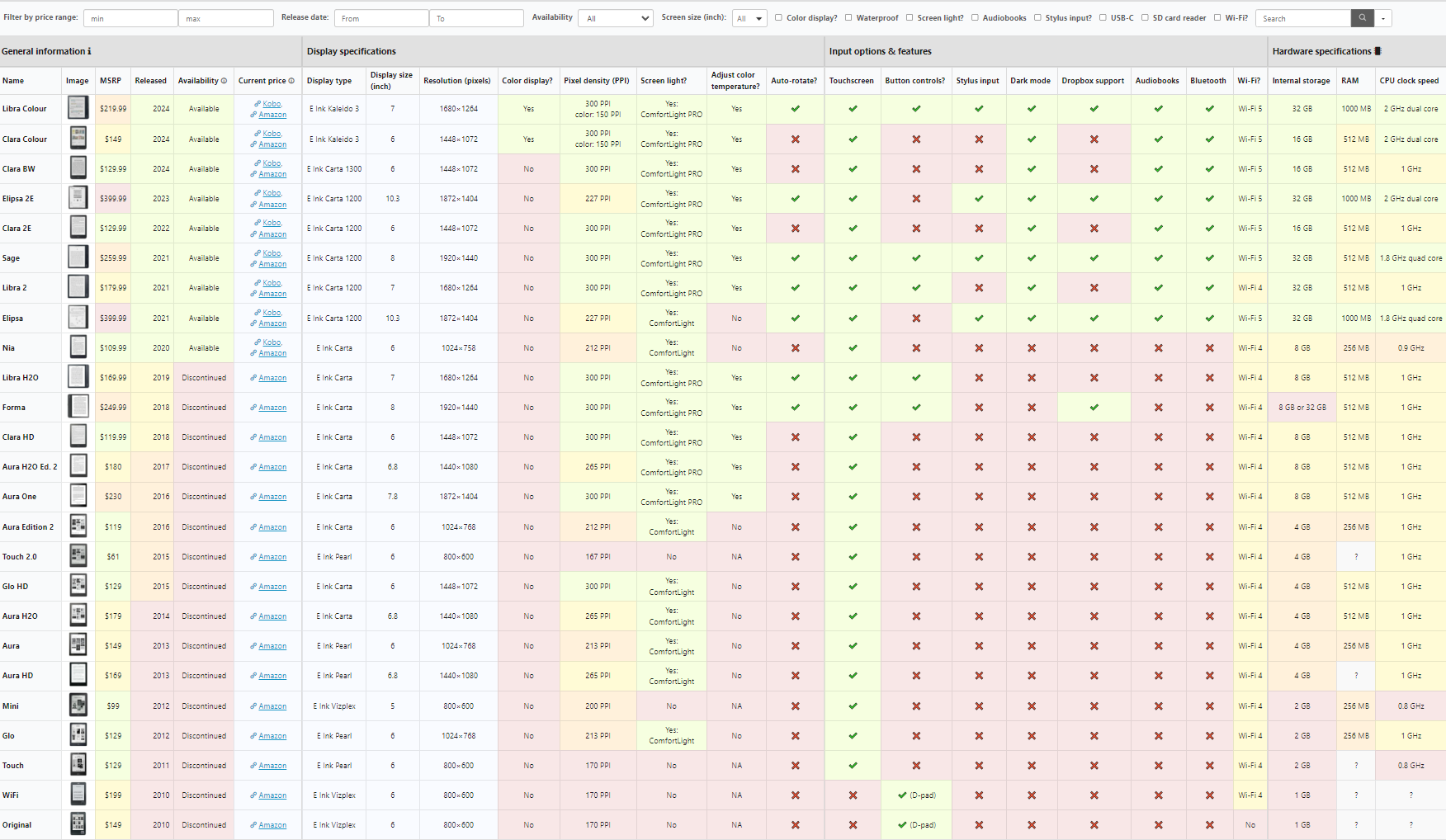Viewport: 1446px width, 840px height.
Task: Click the link icon beside Amazon for Forma
Action: (253, 407)
